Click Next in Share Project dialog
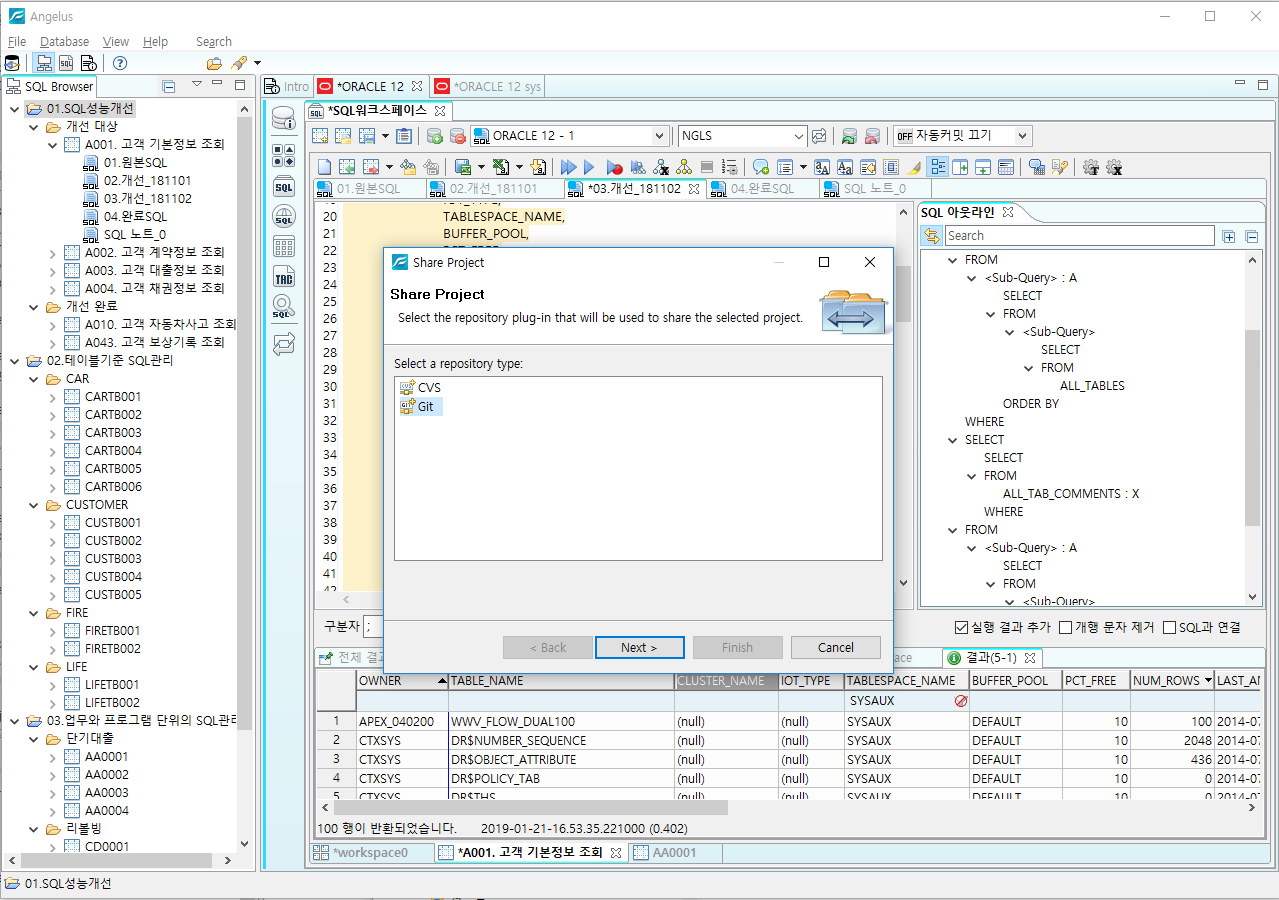The height and width of the screenshot is (900, 1279). point(639,647)
